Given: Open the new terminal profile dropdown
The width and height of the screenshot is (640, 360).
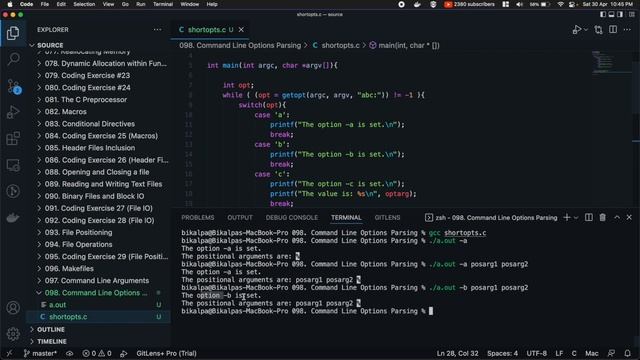Looking at the screenshot, I should (x=576, y=218).
